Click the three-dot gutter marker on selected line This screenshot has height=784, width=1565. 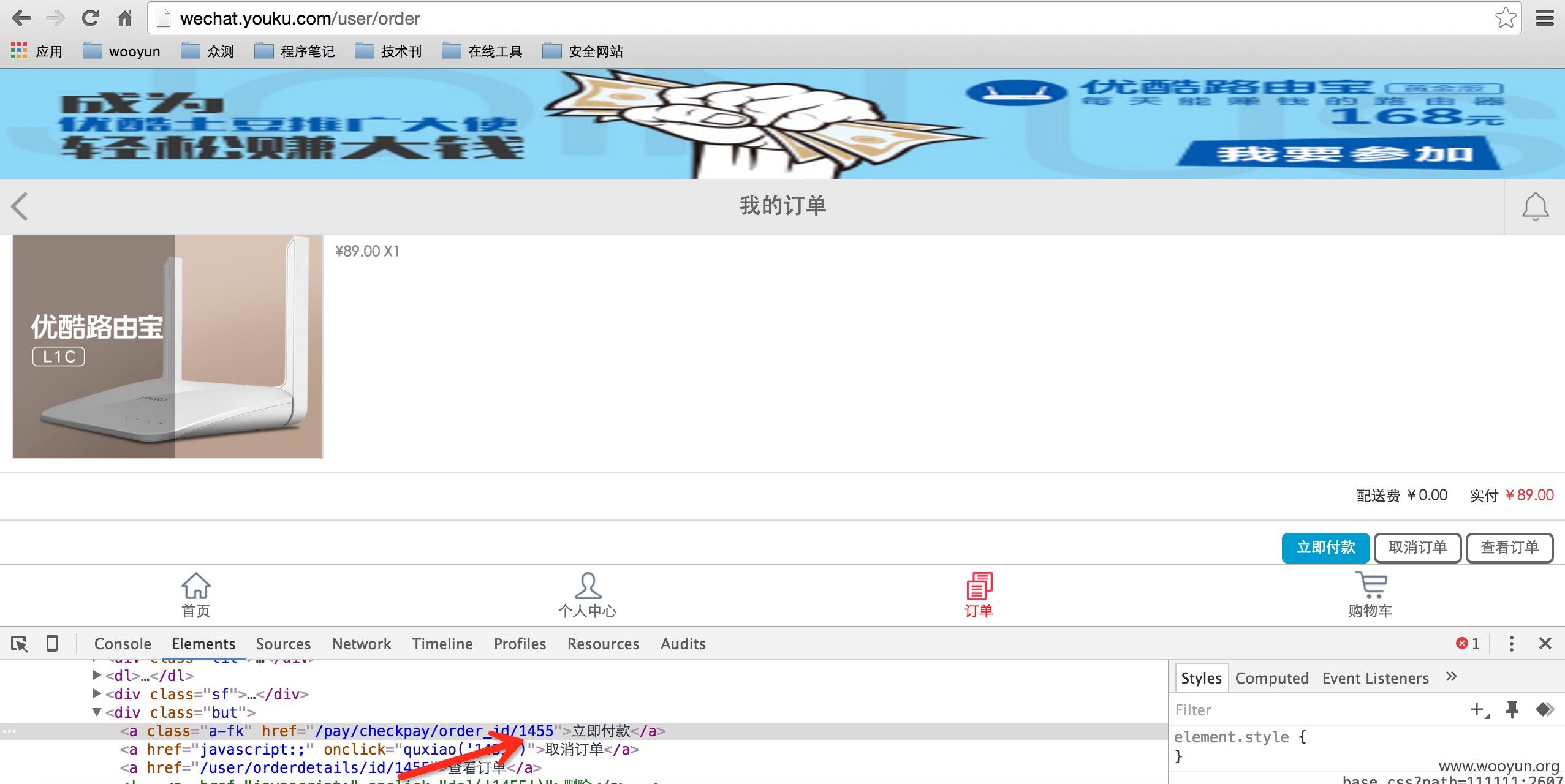[9, 731]
